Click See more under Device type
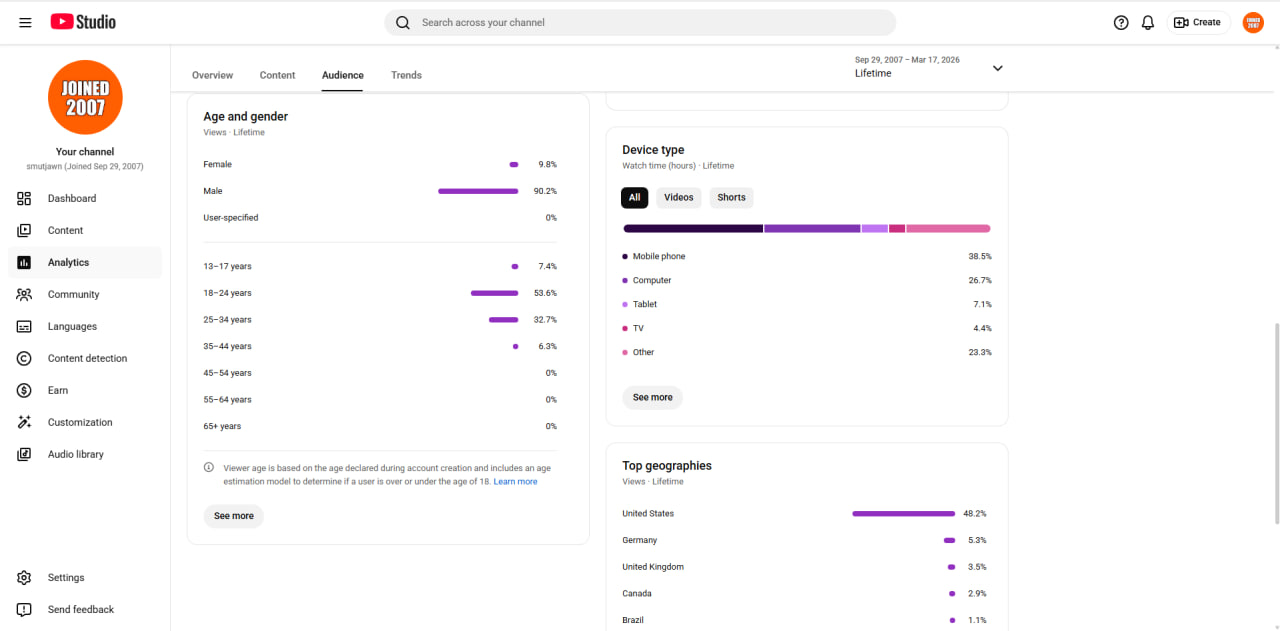This screenshot has height=631, width=1280. [653, 397]
